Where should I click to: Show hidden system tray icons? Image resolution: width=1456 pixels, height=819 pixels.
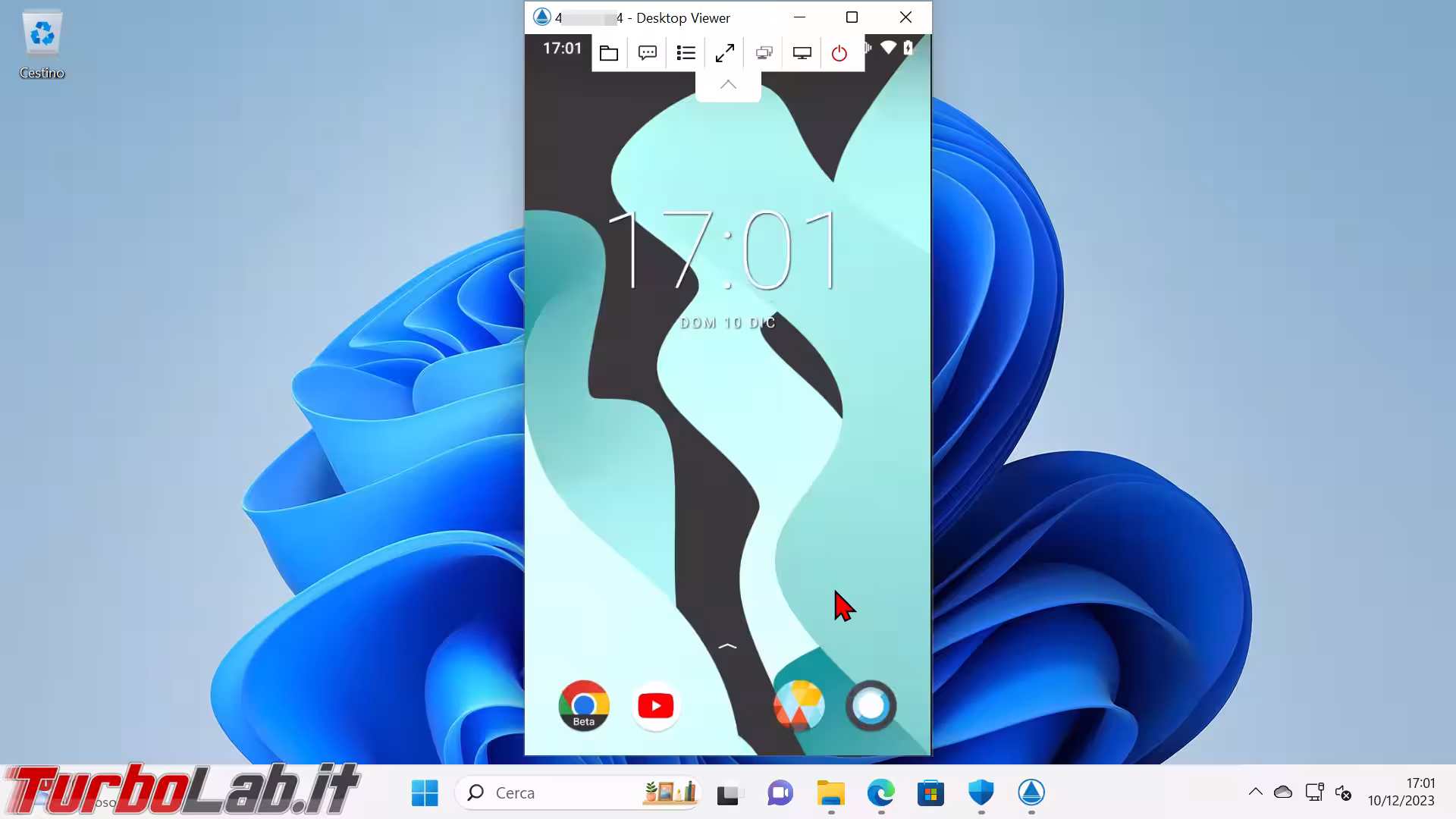coord(1255,792)
